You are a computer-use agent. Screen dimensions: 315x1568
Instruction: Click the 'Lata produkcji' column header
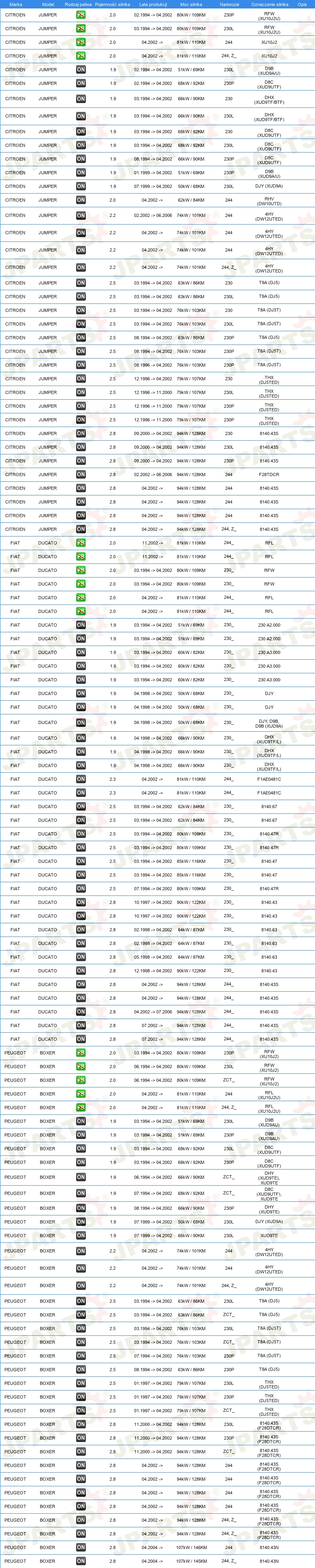point(153,4)
